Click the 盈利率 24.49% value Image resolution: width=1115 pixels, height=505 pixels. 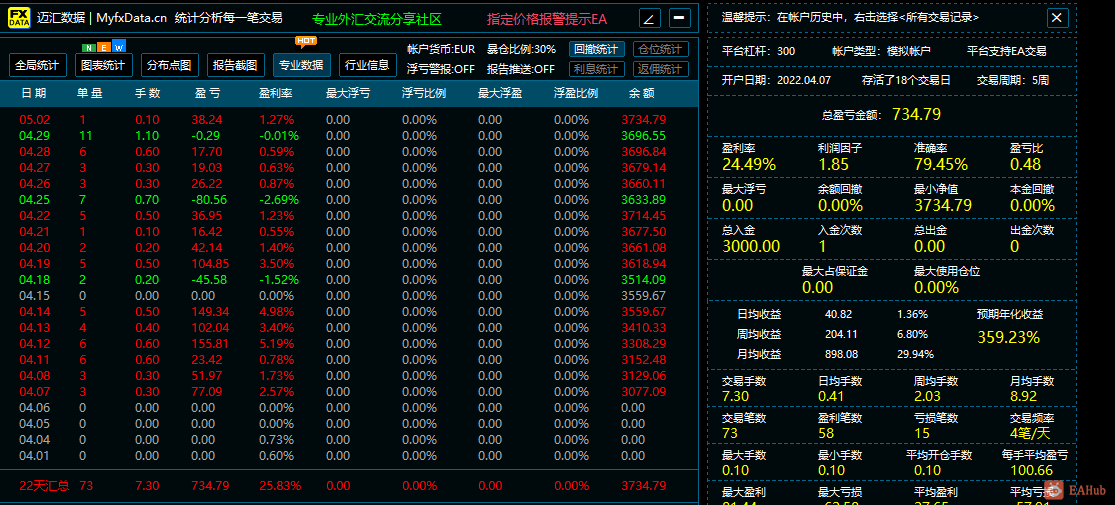[749, 164]
